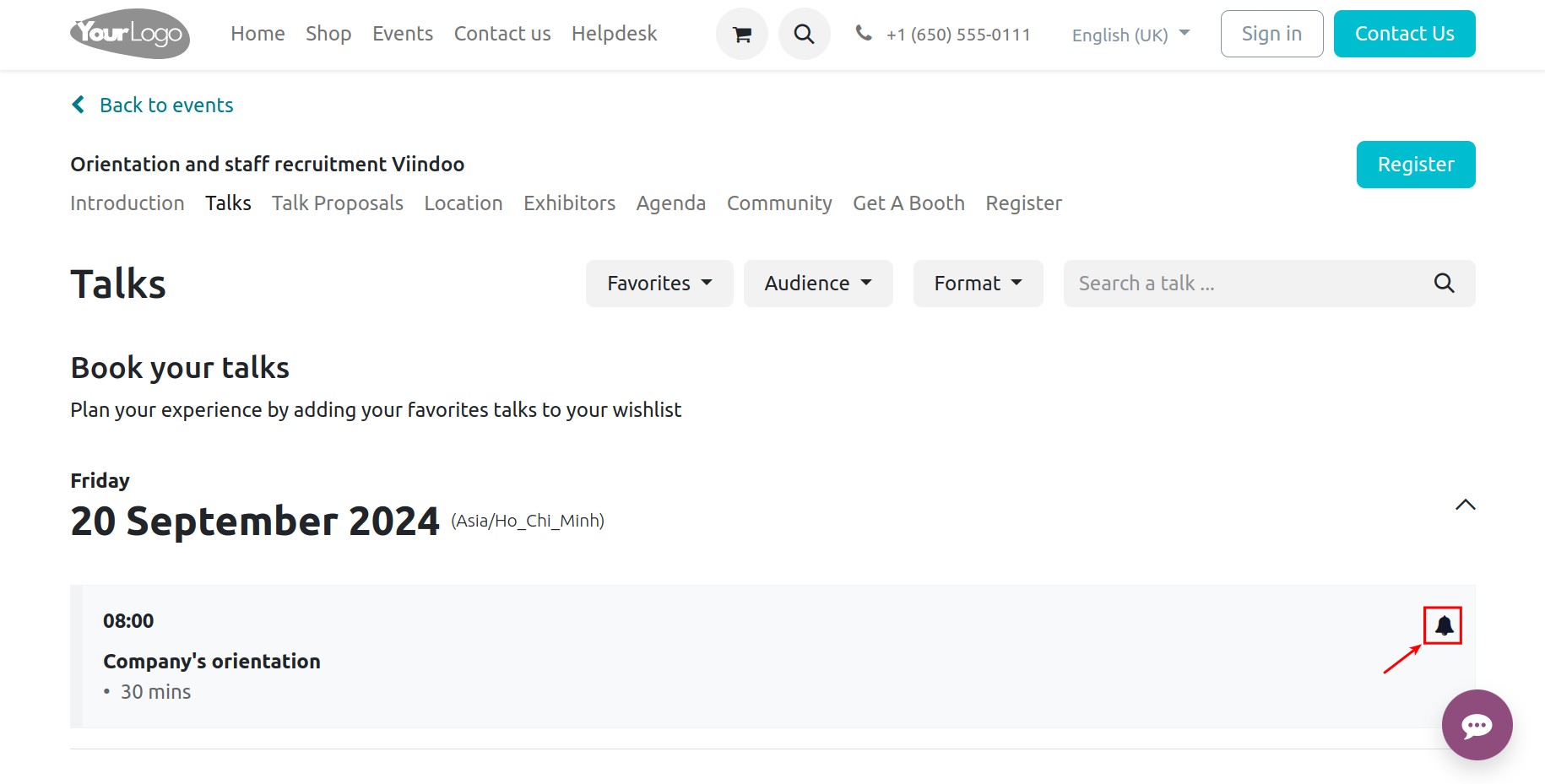This screenshot has width=1545, height=784.
Task: Switch to the Location tab
Action: (463, 203)
